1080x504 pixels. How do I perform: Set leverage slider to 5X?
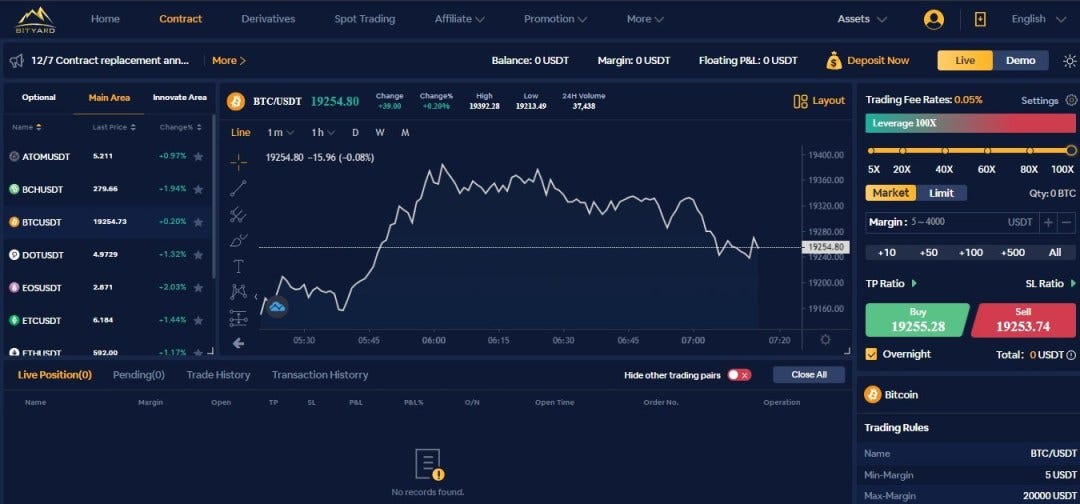(x=871, y=151)
